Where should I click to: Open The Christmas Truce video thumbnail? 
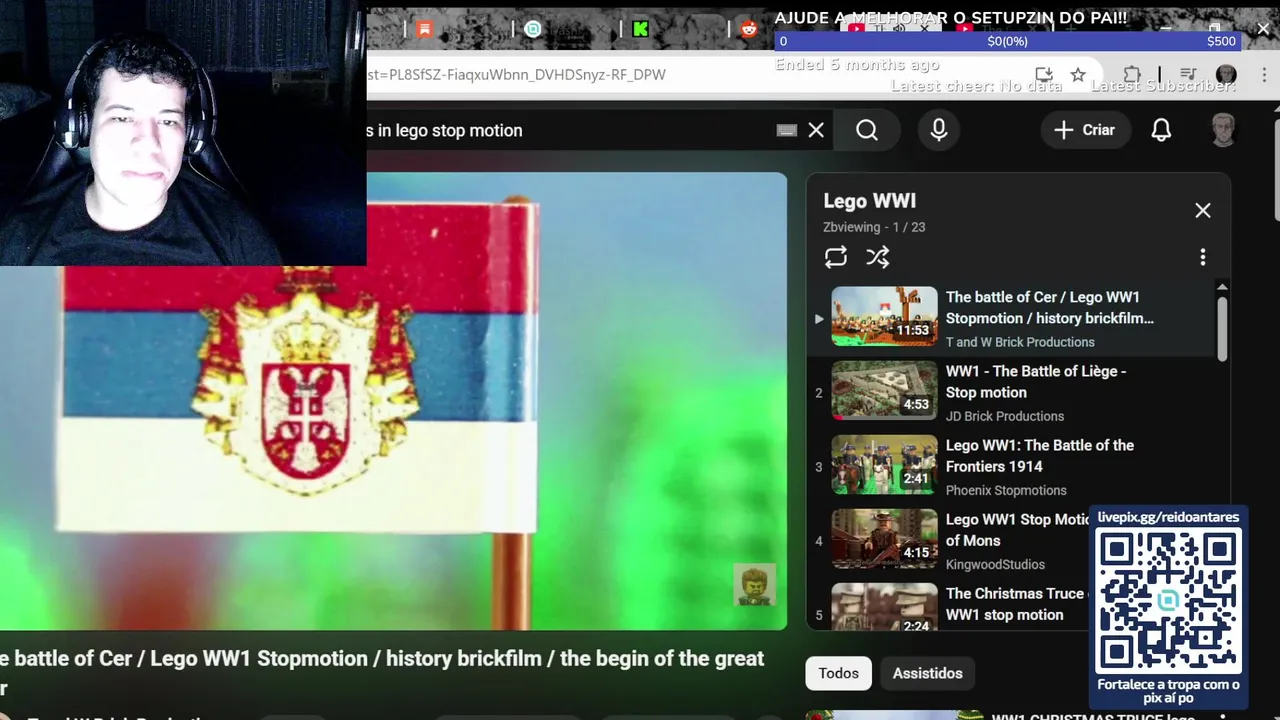pos(884,607)
